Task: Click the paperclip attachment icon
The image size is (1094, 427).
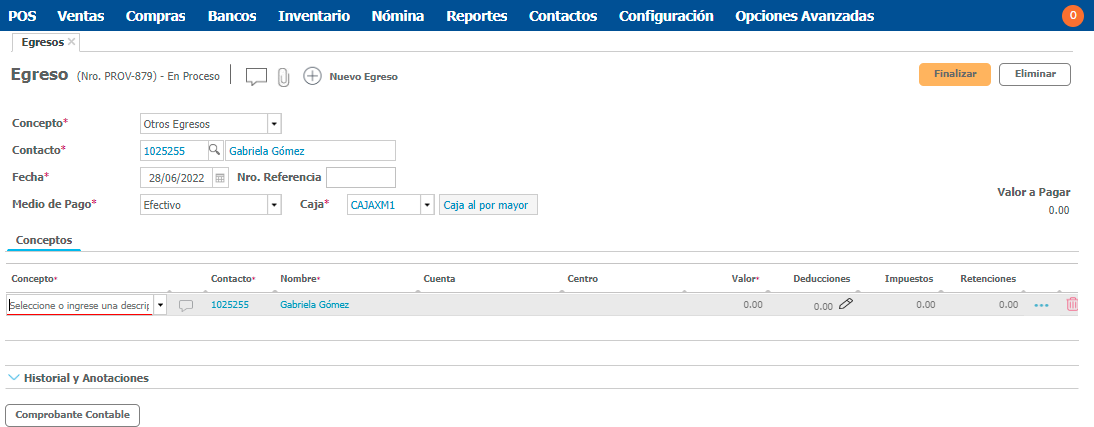Action: pos(284,77)
